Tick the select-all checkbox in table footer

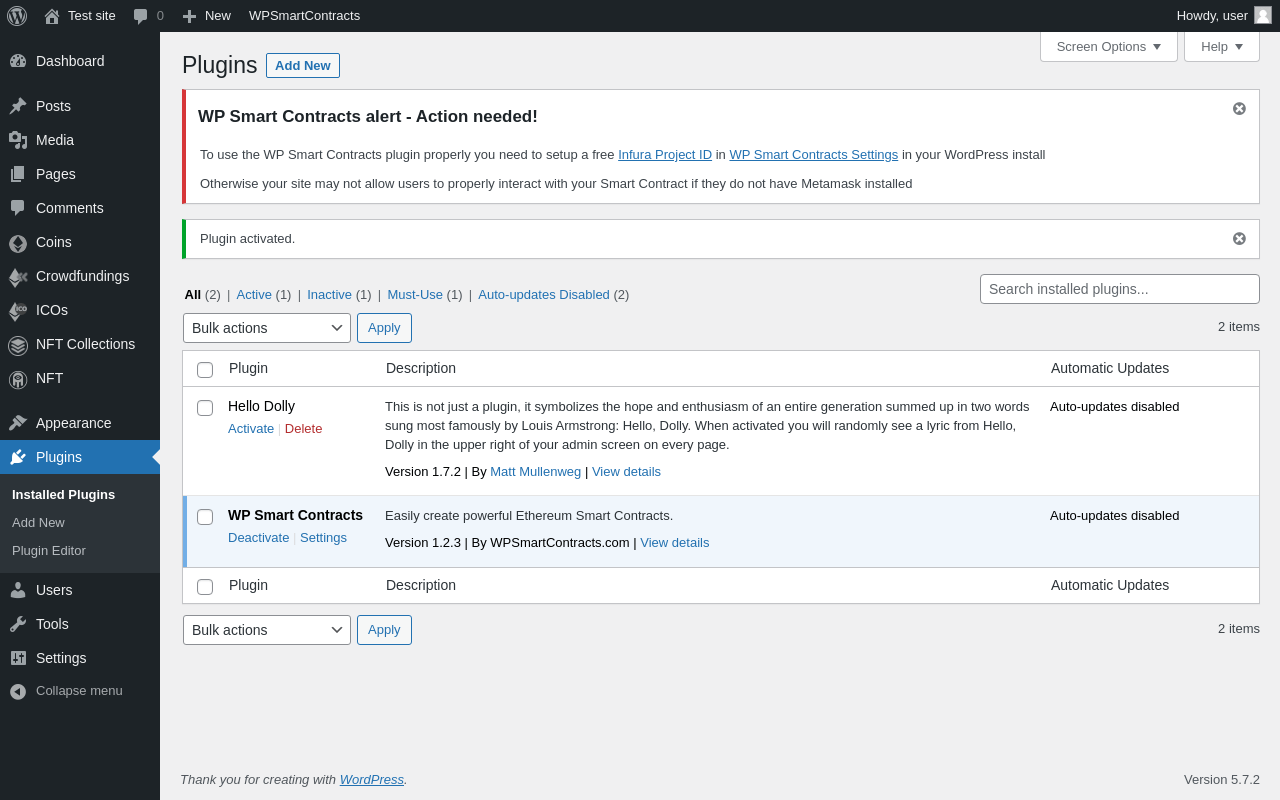[205, 587]
